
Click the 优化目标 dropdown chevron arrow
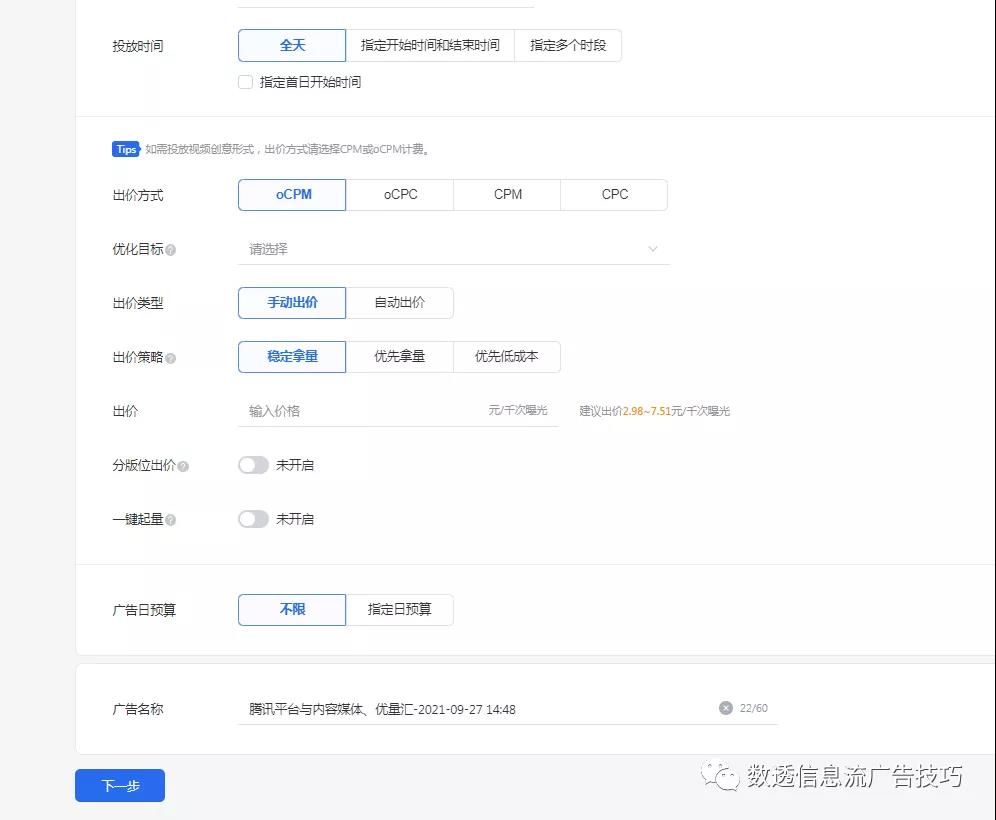(x=652, y=249)
